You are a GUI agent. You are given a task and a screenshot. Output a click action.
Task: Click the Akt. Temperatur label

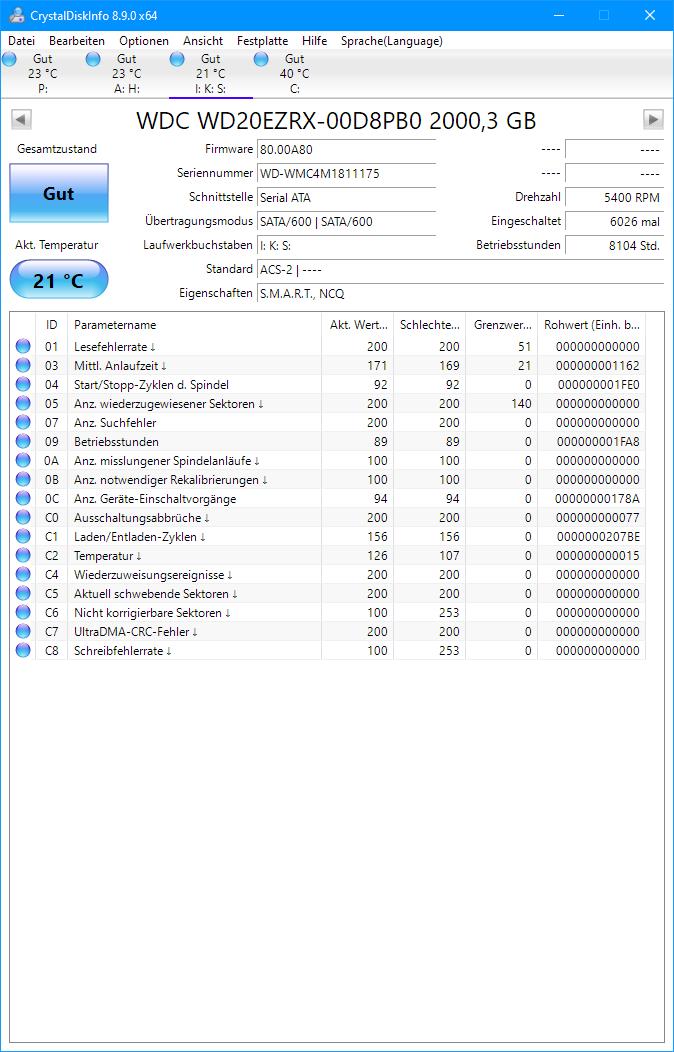57,246
